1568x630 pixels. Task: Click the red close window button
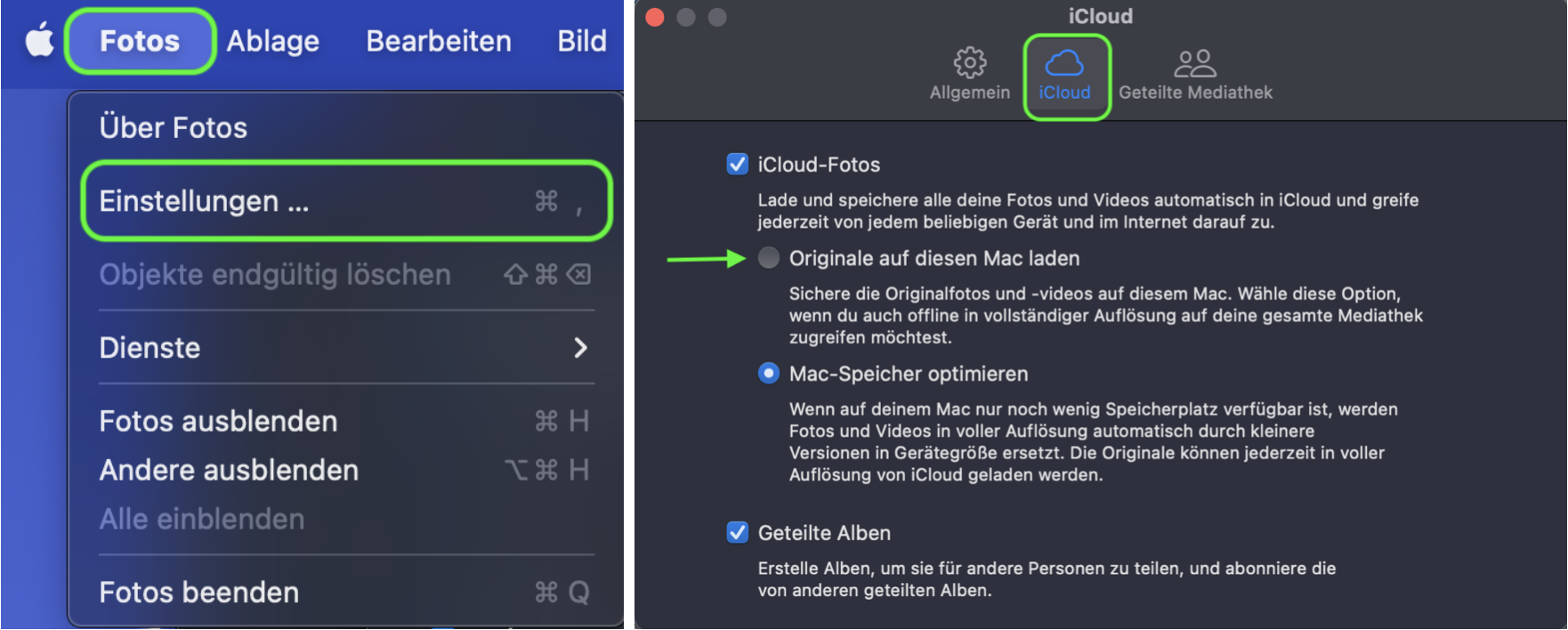click(655, 17)
